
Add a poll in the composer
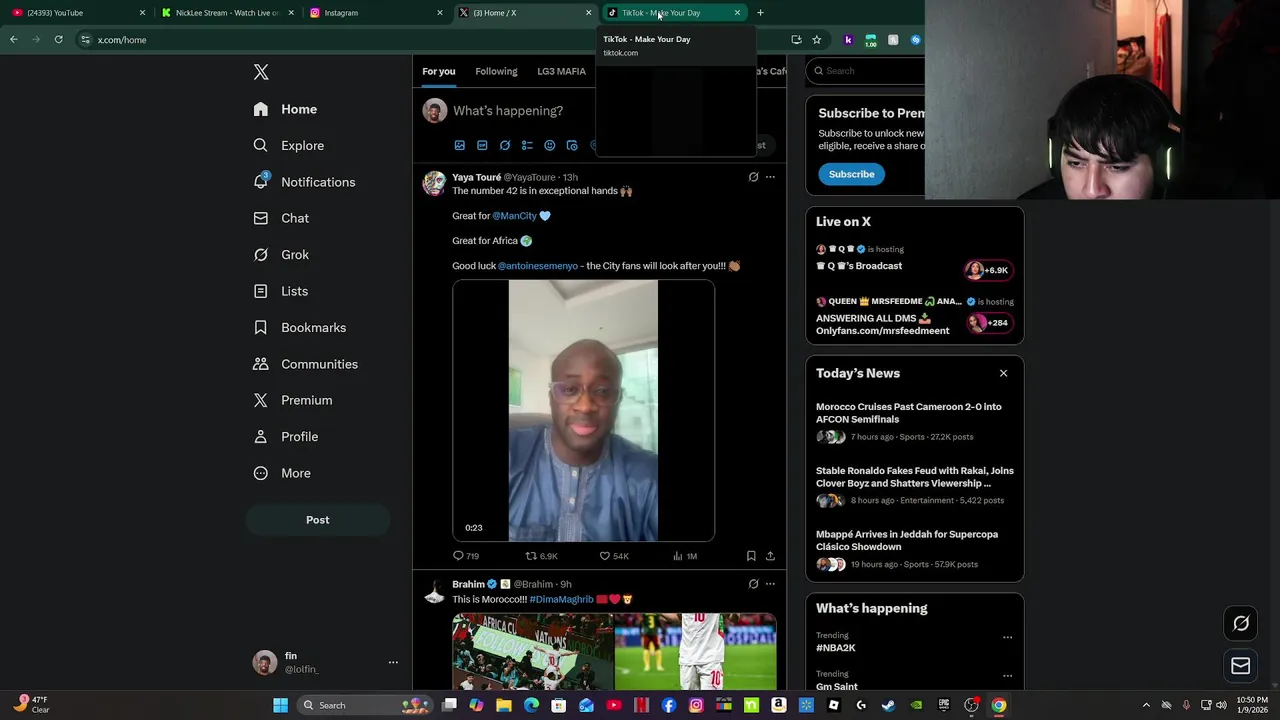click(527, 146)
